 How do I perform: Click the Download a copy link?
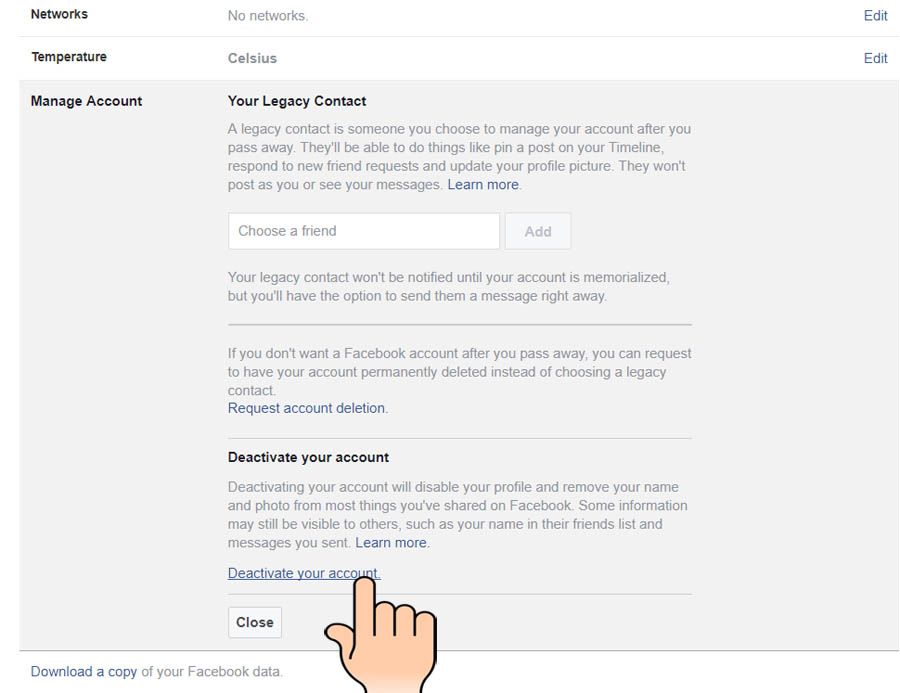click(84, 671)
